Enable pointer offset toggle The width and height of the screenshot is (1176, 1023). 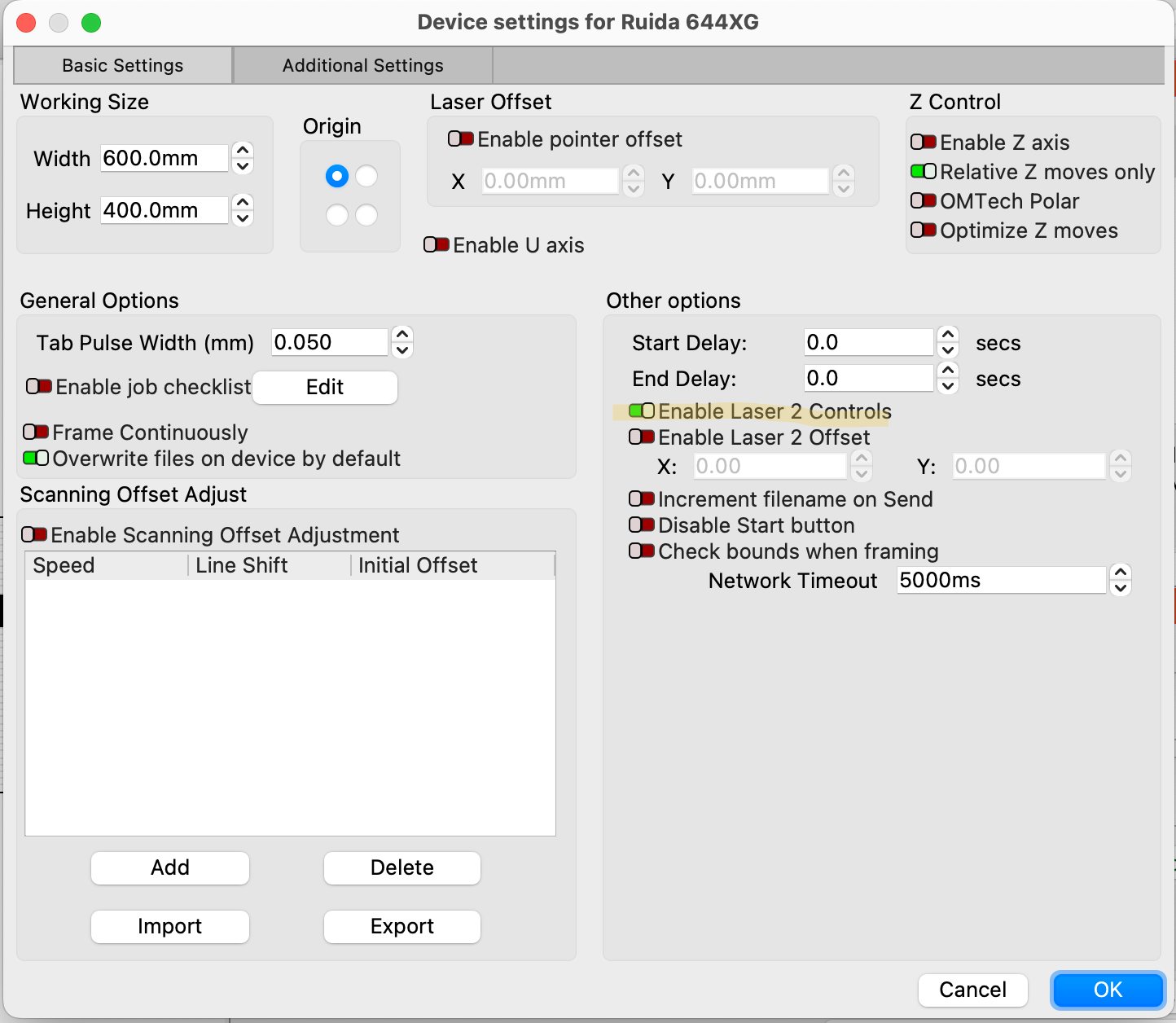pos(461,139)
